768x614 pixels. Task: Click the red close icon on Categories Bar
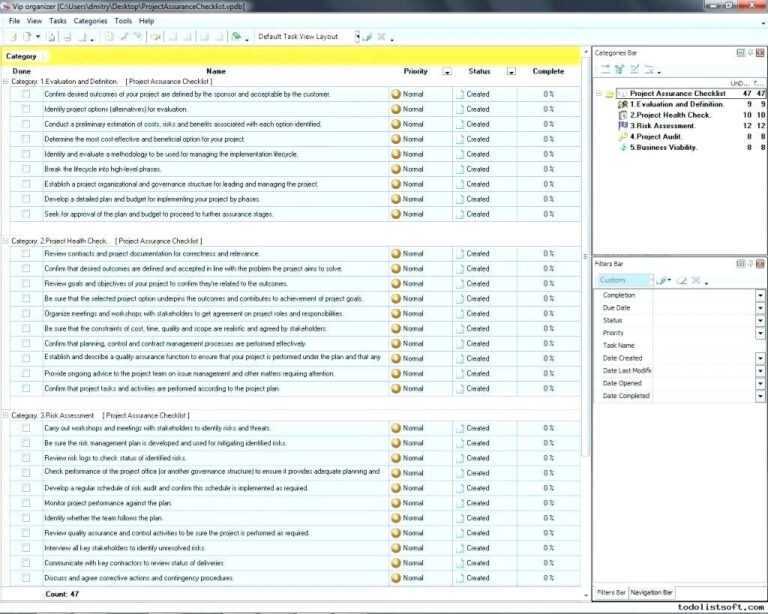(x=761, y=52)
